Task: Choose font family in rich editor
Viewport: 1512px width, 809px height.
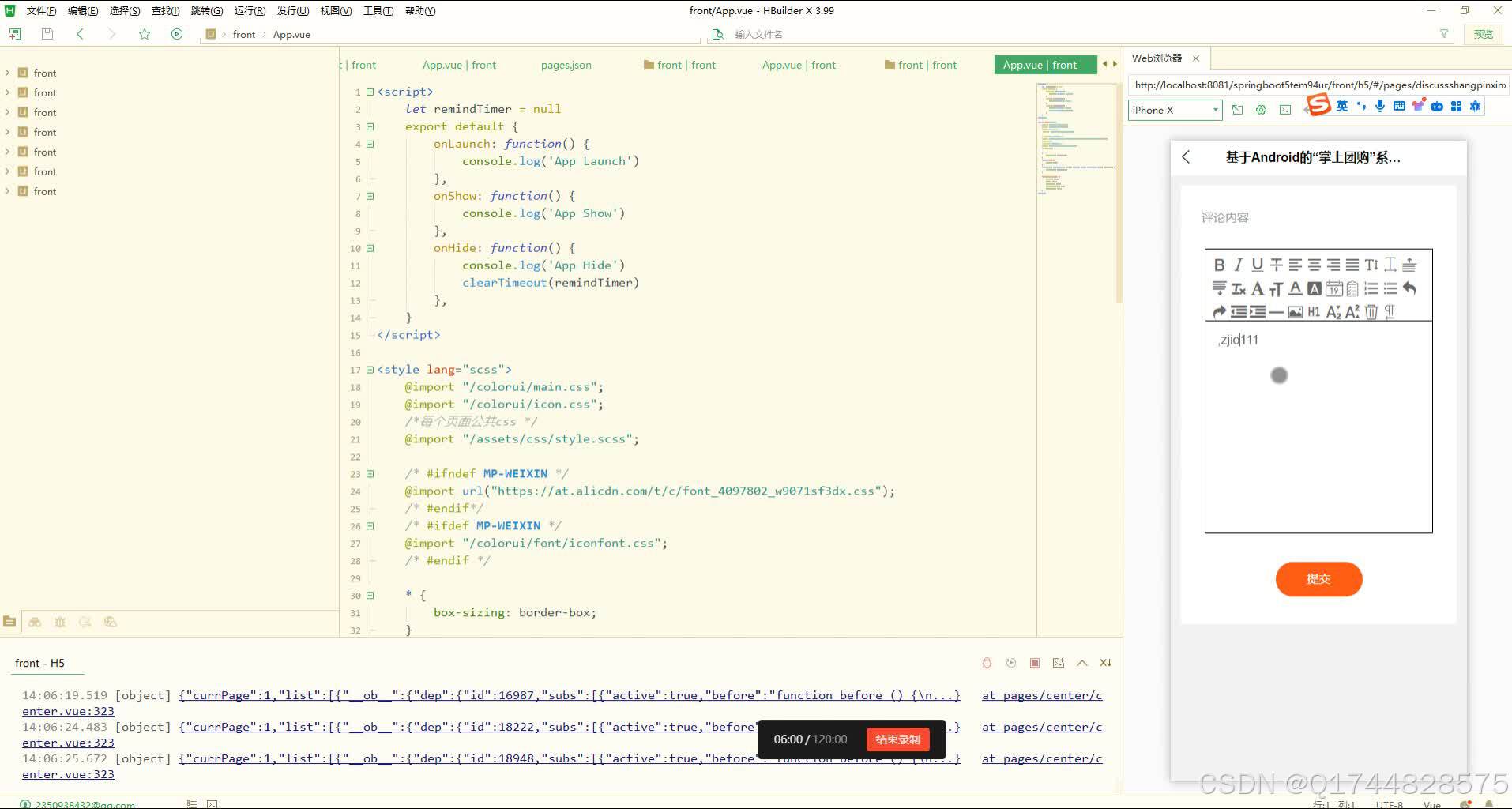Action: click(x=1258, y=289)
